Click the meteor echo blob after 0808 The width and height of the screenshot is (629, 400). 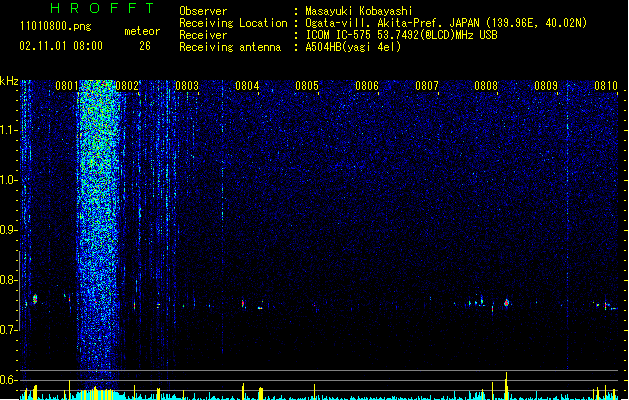507,303
